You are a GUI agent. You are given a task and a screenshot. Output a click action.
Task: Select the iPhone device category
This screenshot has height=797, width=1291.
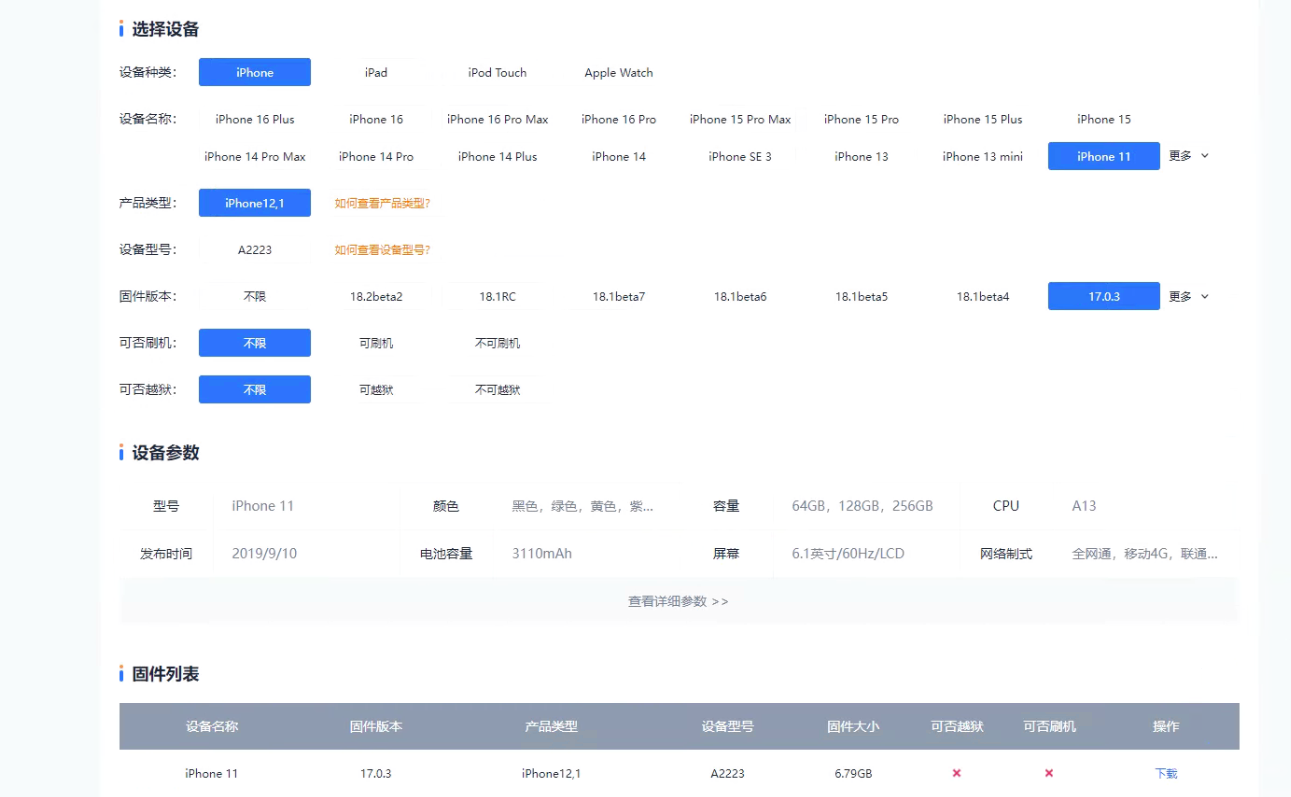coord(255,72)
